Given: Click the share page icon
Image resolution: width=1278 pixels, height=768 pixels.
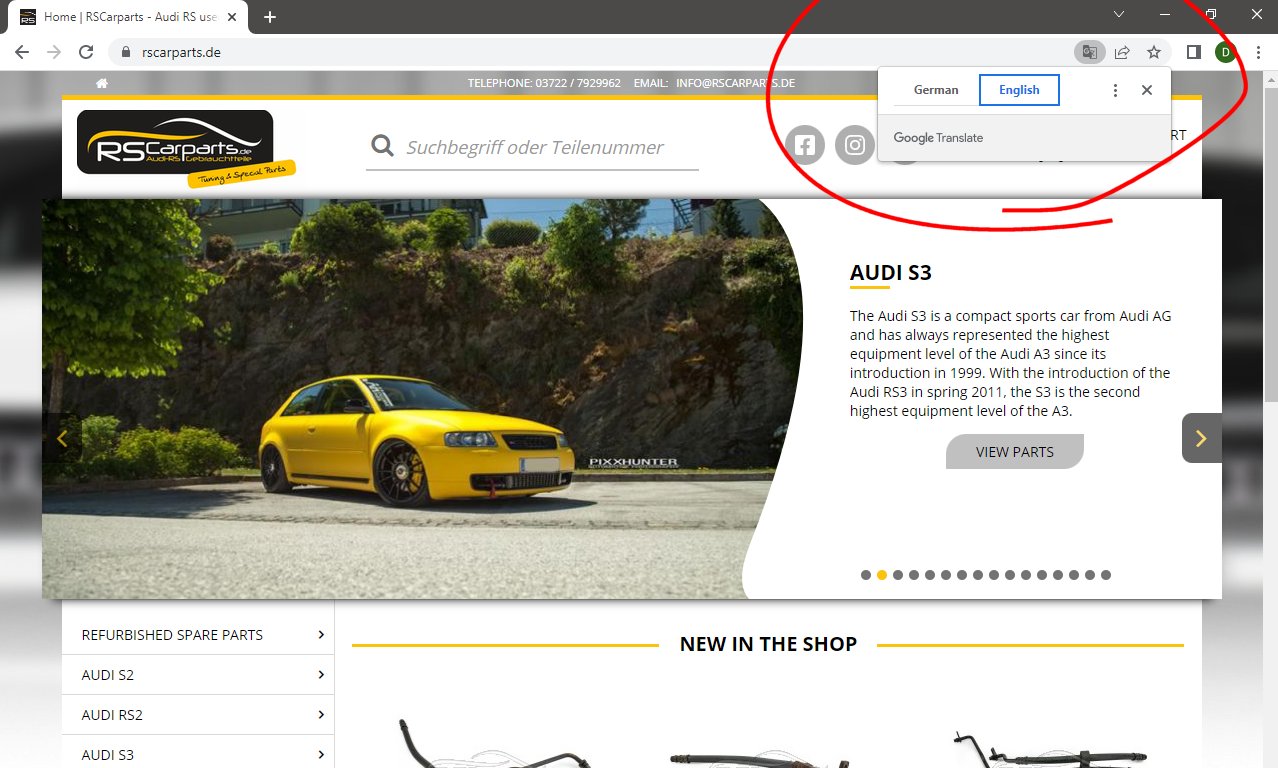Looking at the screenshot, I should point(1122,52).
